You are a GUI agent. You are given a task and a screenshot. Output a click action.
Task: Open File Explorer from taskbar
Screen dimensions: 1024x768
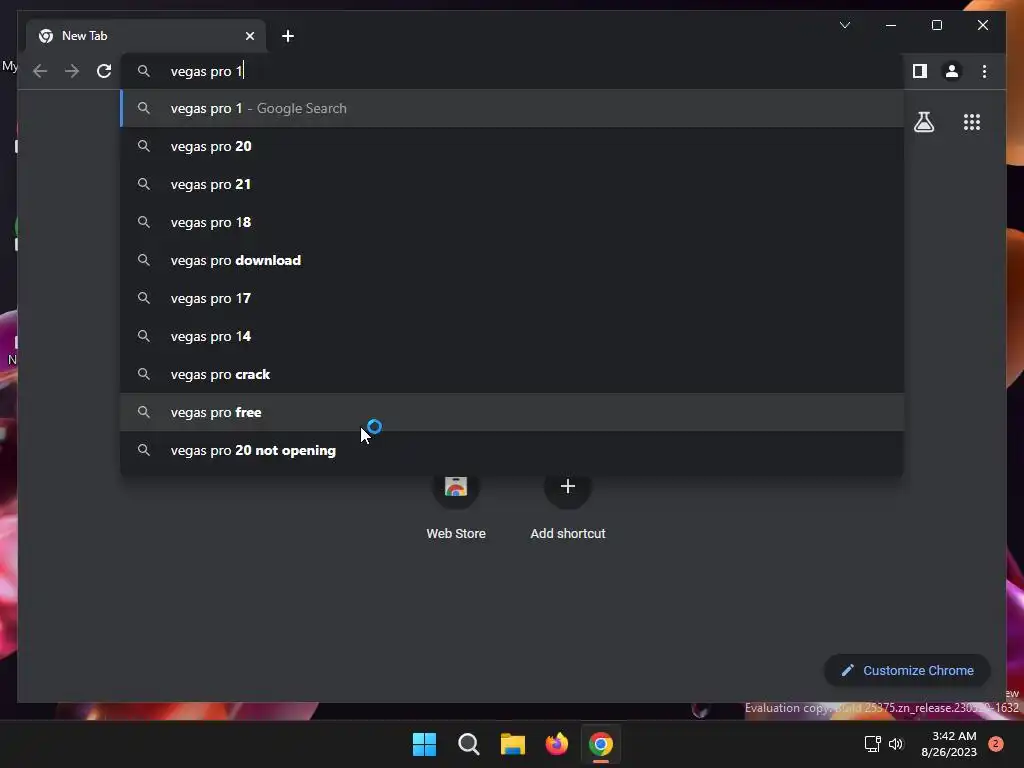click(513, 744)
